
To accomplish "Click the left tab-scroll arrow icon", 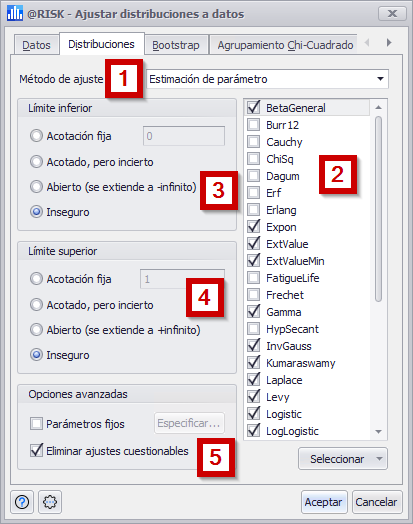I will (367, 43).
